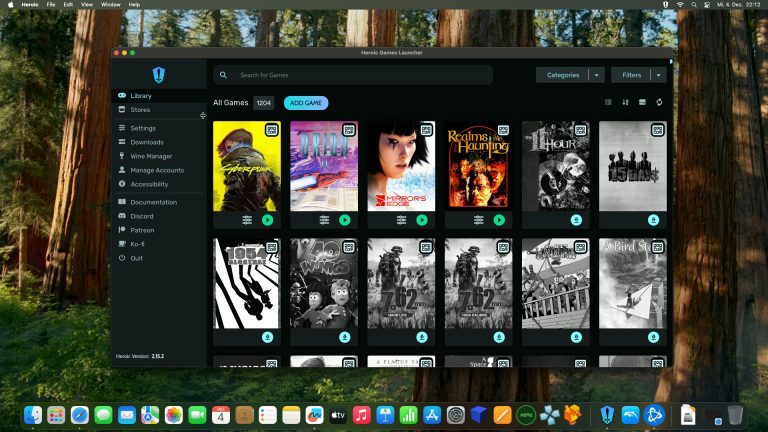Open Realms of the Haunting cover
The width and height of the screenshot is (768, 432).
coord(479,167)
